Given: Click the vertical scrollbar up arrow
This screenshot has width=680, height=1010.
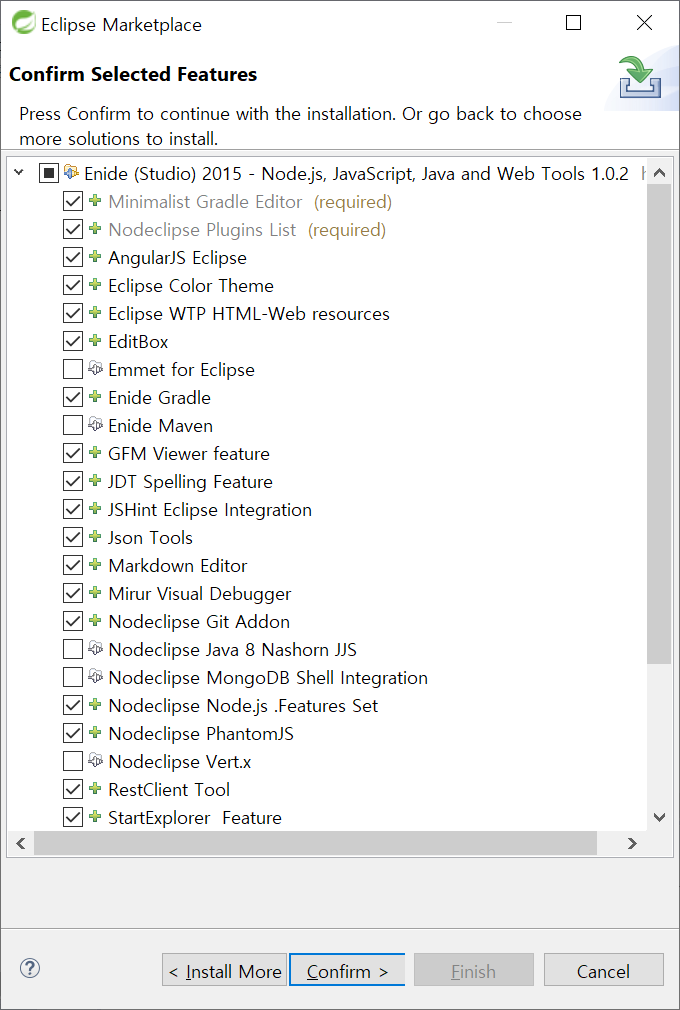Looking at the screenshot, I should (659, 173).
